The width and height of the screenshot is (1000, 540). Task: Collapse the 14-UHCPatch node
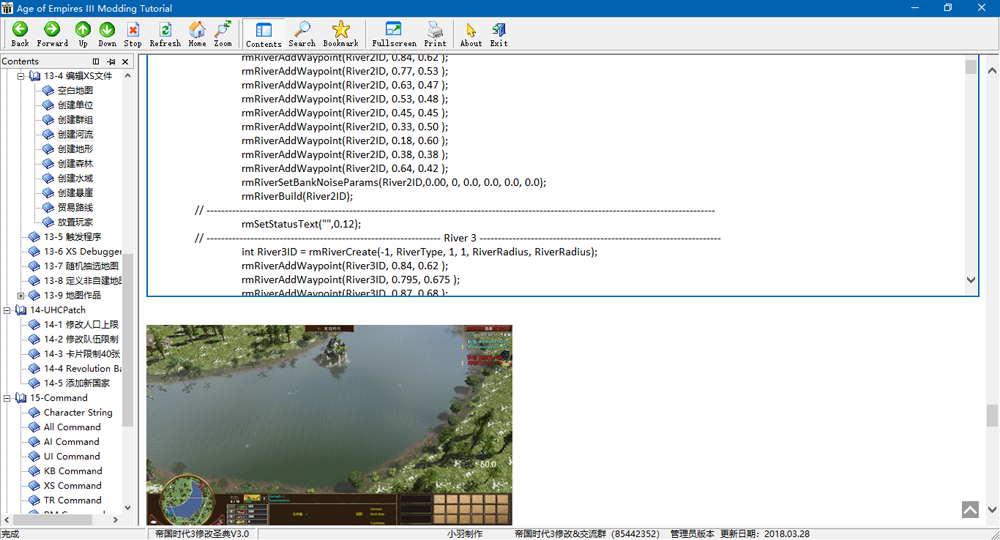(x=7, y=310)
